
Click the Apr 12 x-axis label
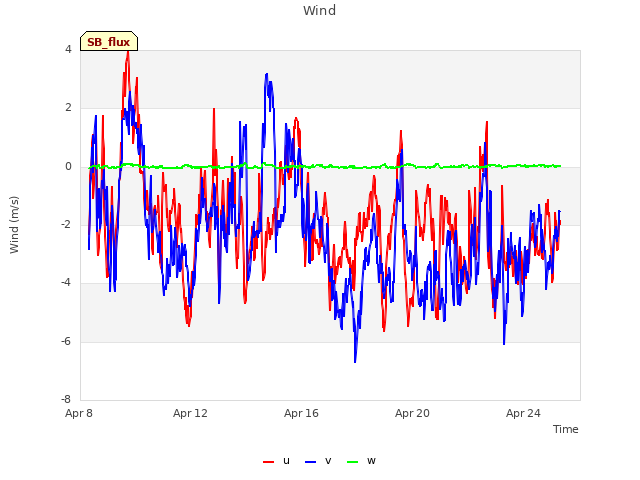(x=190, y=413)
